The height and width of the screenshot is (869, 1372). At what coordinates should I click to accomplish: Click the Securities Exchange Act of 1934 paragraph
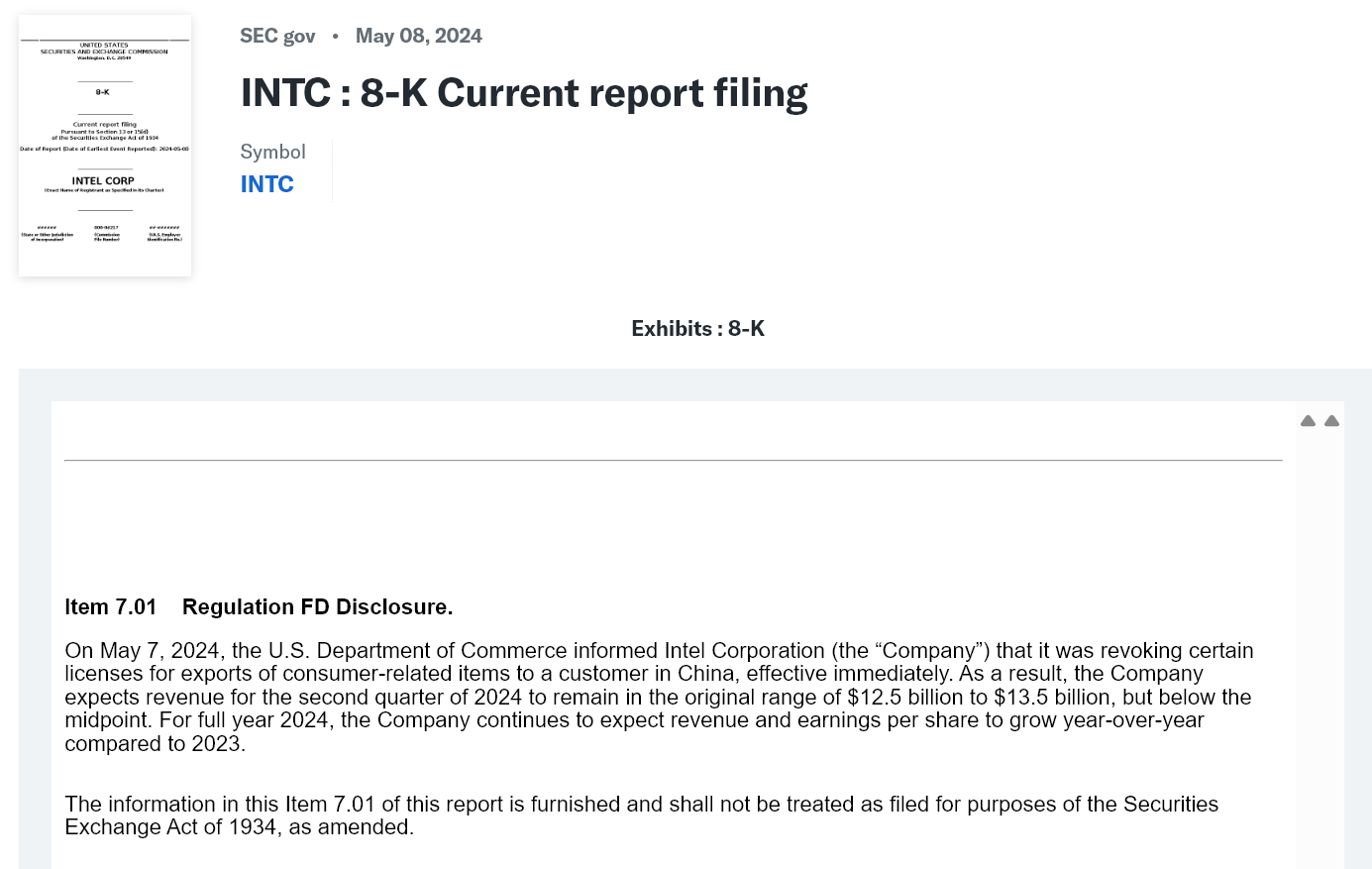coord(642,815)
